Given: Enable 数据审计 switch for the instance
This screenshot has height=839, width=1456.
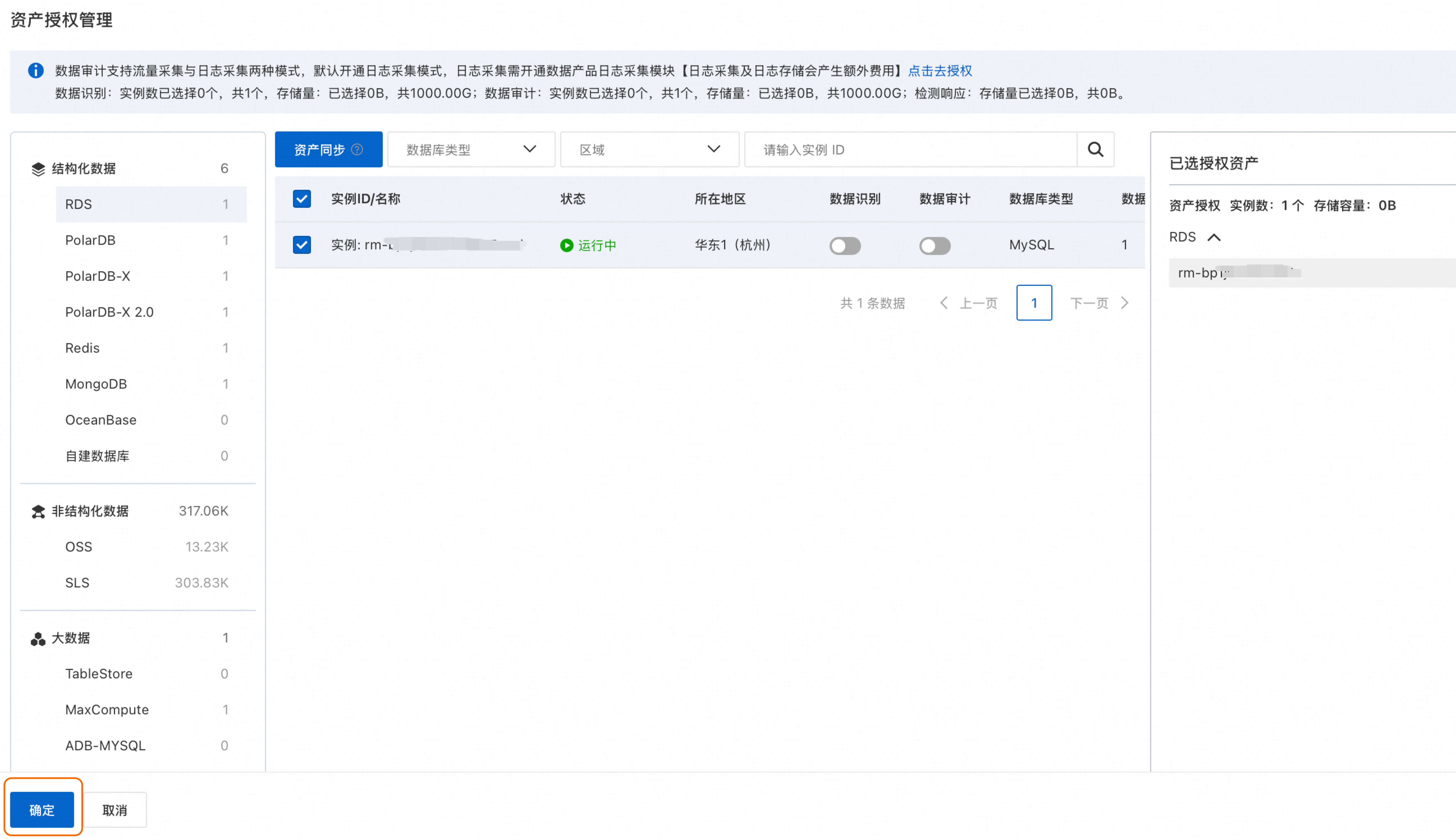Looking at the screenshot, I should [x=934, y=246].
